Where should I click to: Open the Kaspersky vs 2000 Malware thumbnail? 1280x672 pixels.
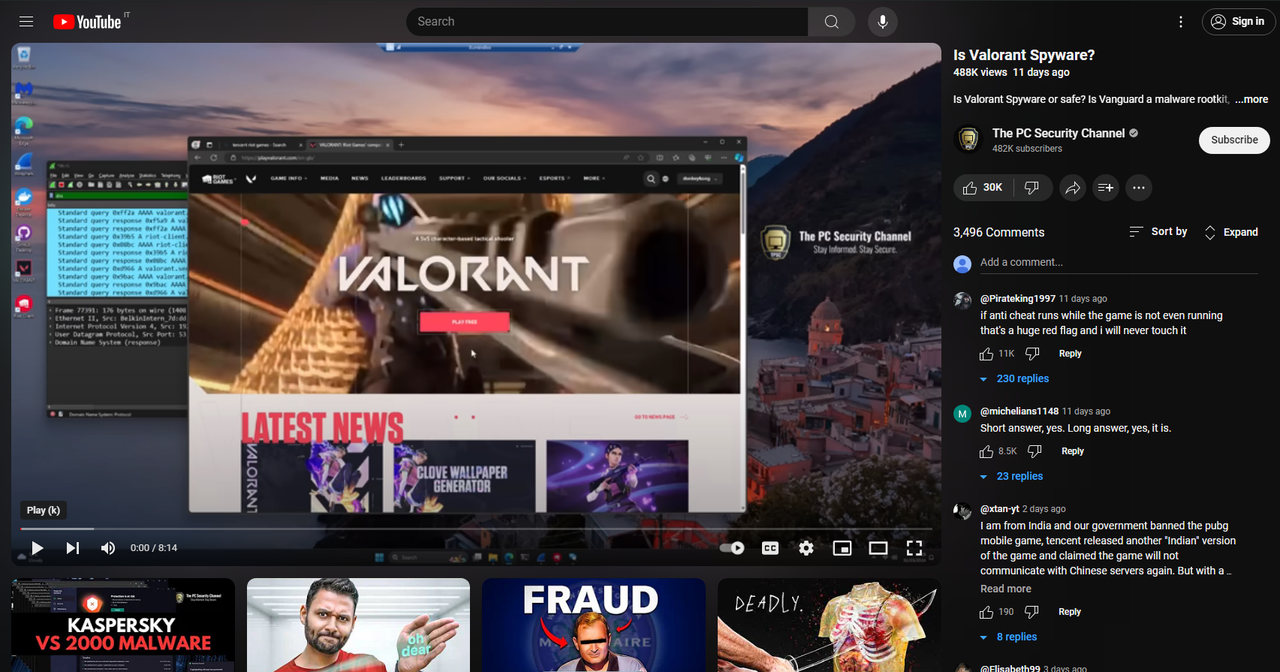point(123,625)
